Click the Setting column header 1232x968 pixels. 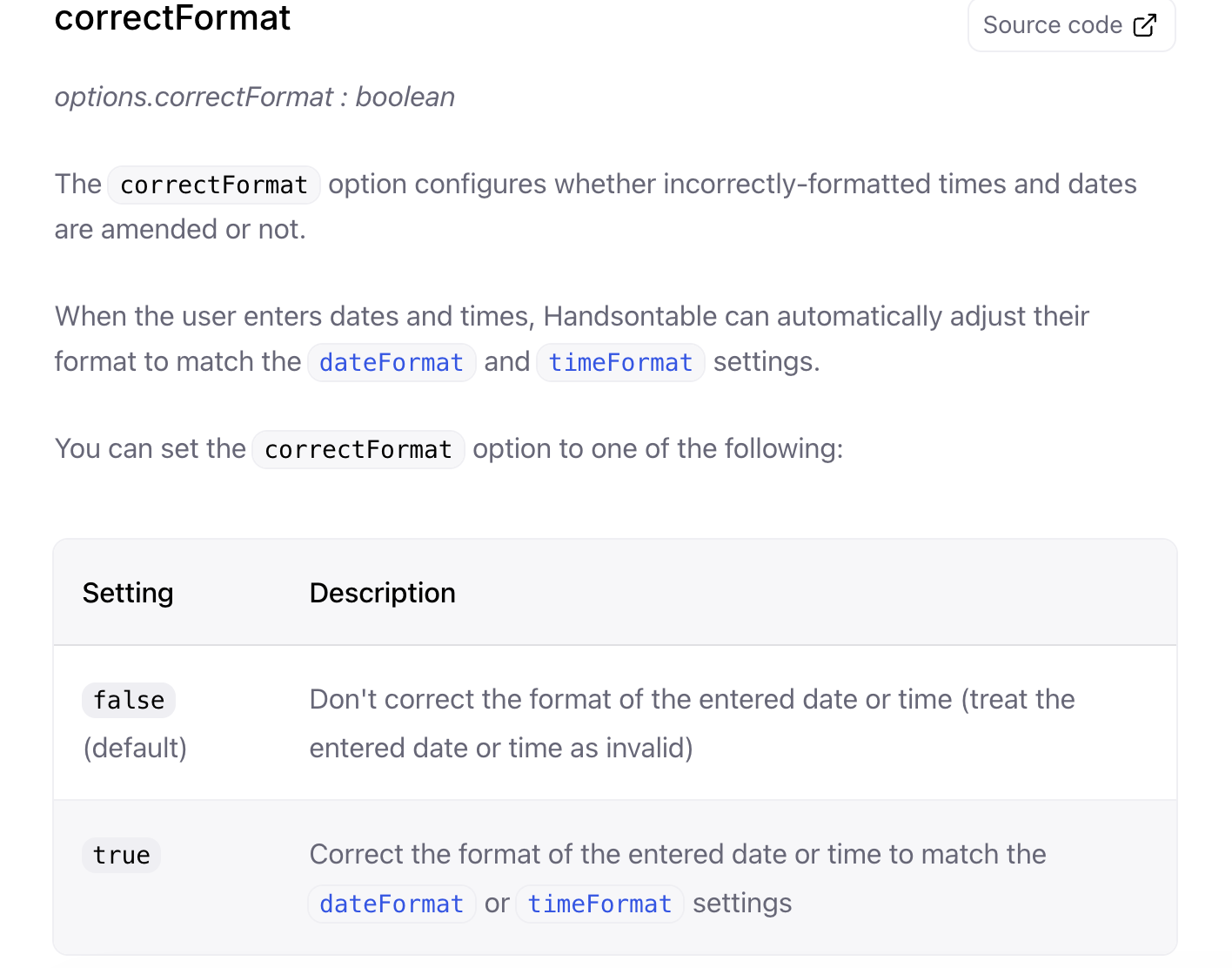[128, 593]
